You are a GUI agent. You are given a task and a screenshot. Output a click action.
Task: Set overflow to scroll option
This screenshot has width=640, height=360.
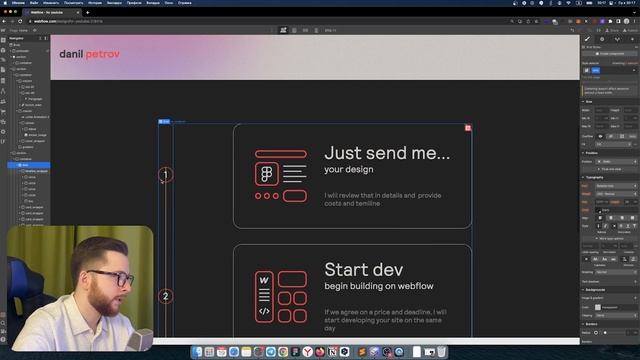[622, 136]
